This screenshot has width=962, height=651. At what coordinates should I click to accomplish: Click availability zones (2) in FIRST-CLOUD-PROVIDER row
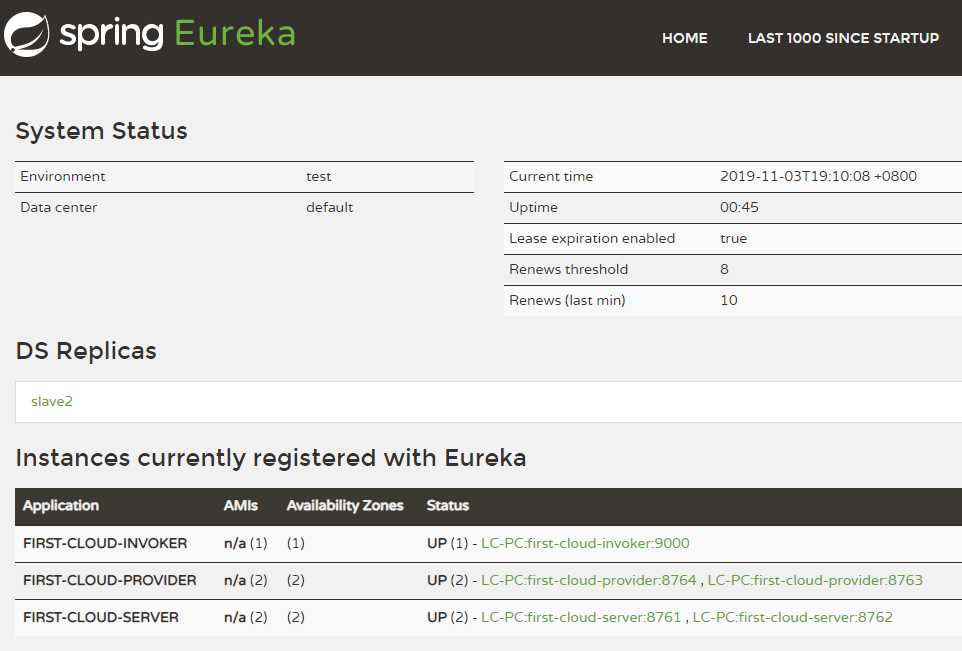[296, 580]
